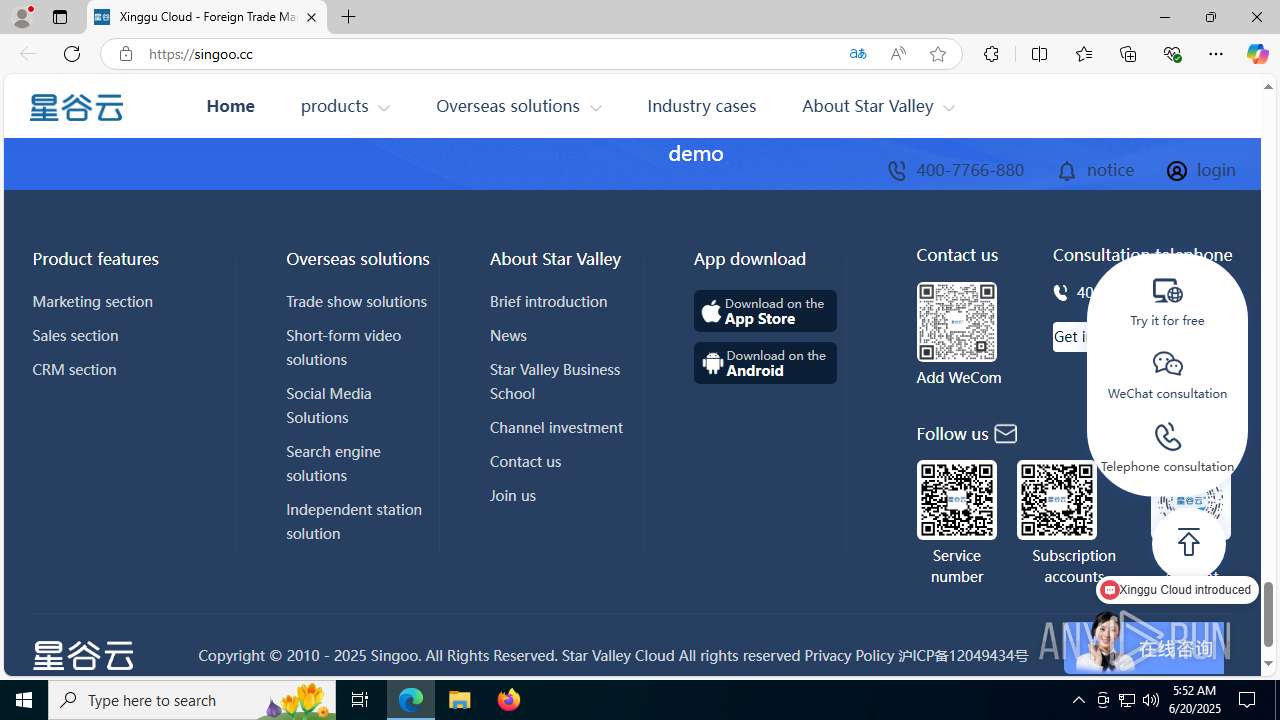Viewport: 1280px width, 720px height.
Task: Click the taskbar search box
Action: [190, 700]
